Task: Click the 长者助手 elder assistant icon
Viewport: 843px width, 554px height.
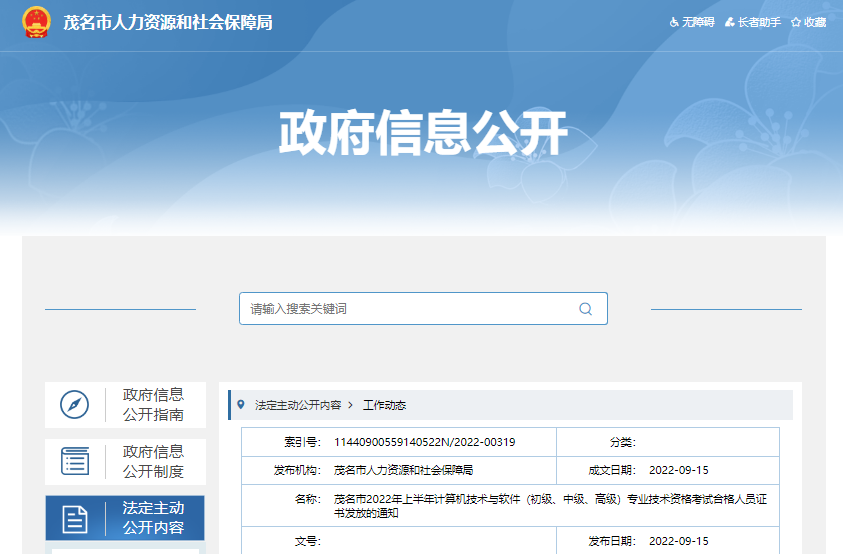Action: [730, 22]
